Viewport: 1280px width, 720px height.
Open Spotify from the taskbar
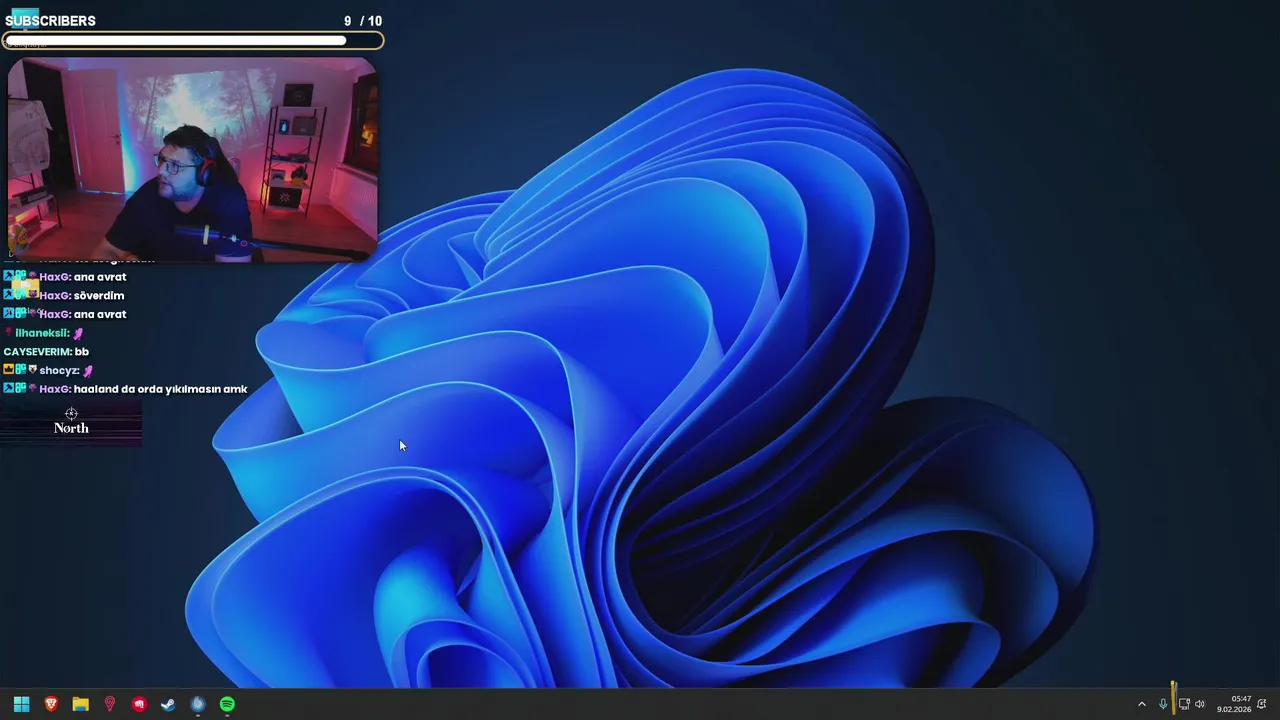coord(227,704)
